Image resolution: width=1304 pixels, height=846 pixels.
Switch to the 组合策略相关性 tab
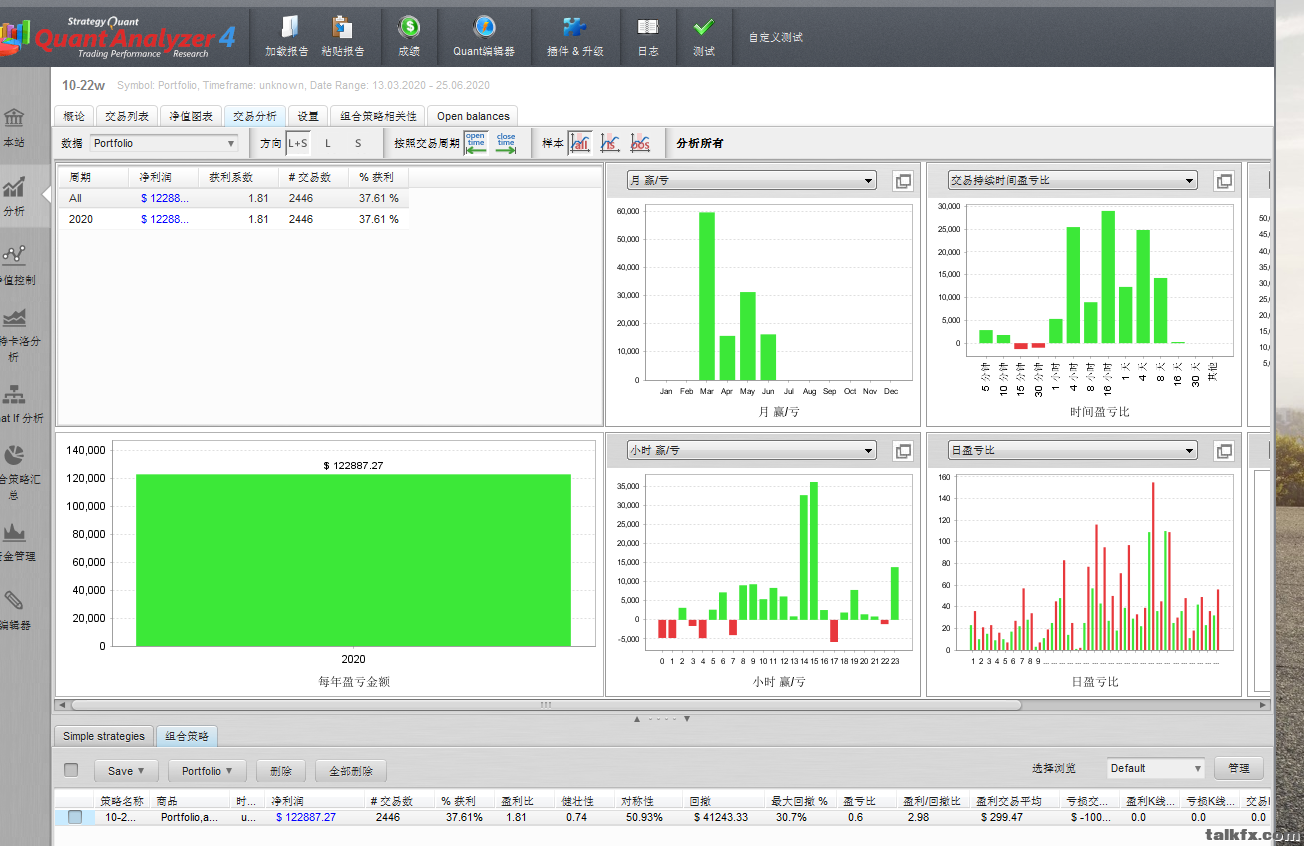[x=376, y=116]
